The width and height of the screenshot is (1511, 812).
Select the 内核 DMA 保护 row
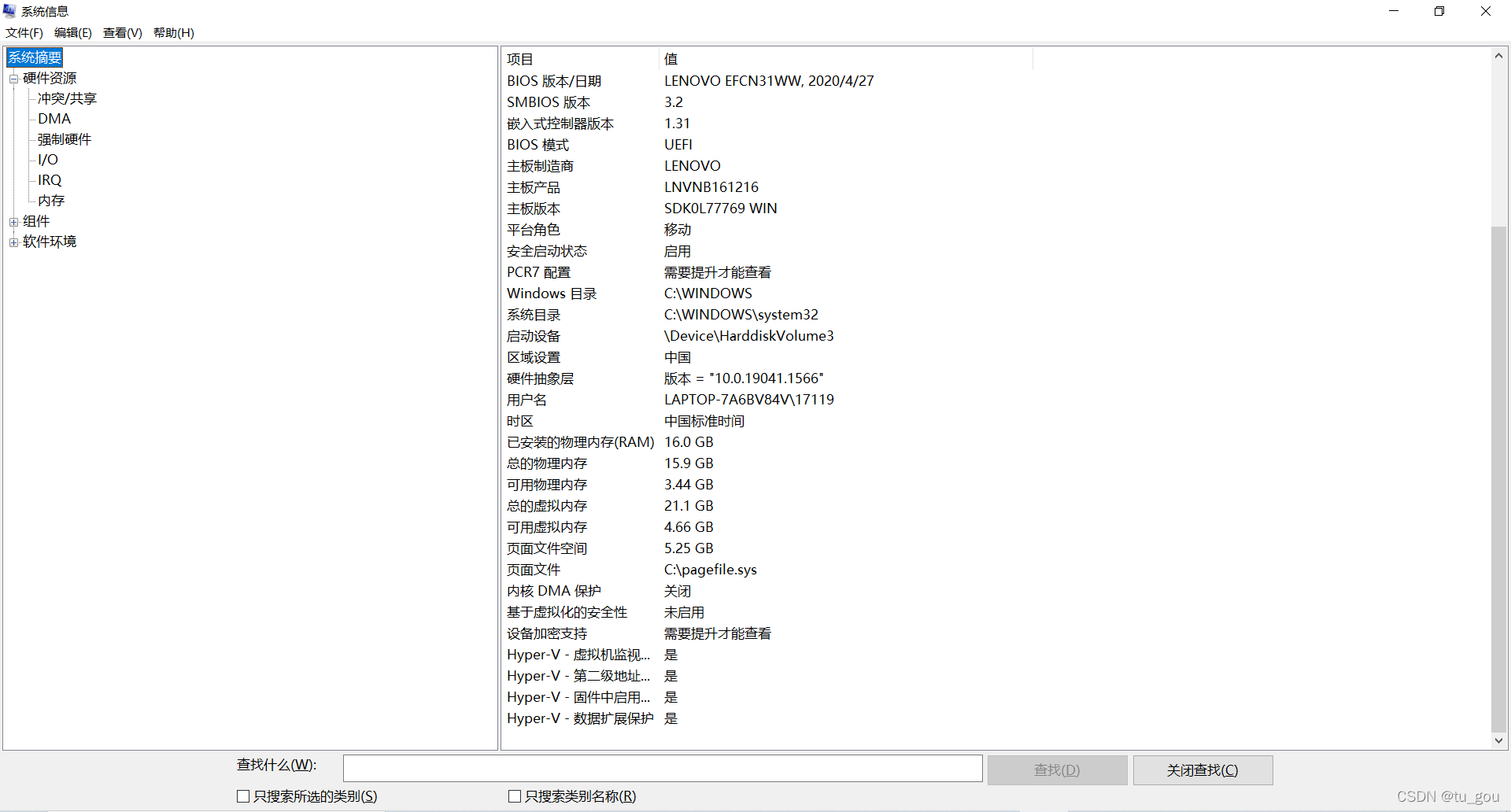tap(767, 591)
